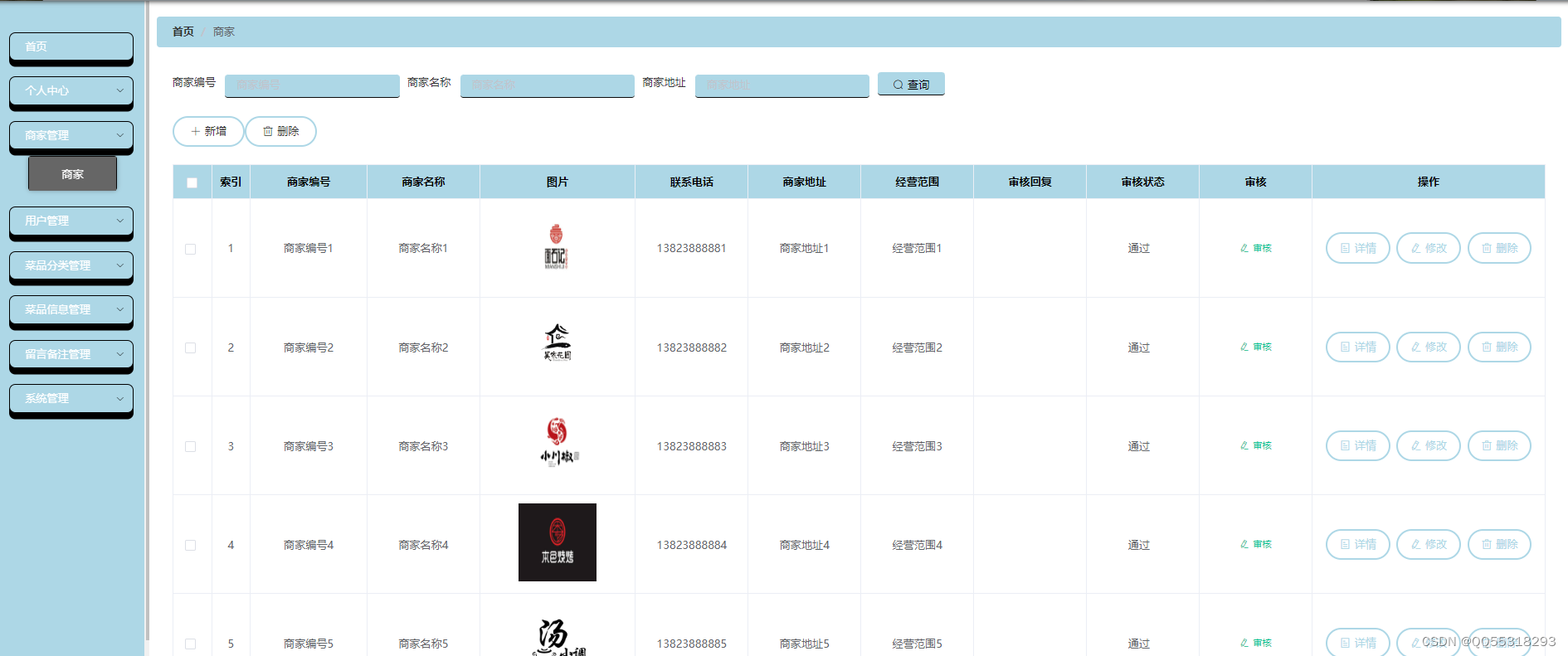Click row 删除 for 商家名称4
This screenshot has width=1568, height=656.
point(1499,544)
